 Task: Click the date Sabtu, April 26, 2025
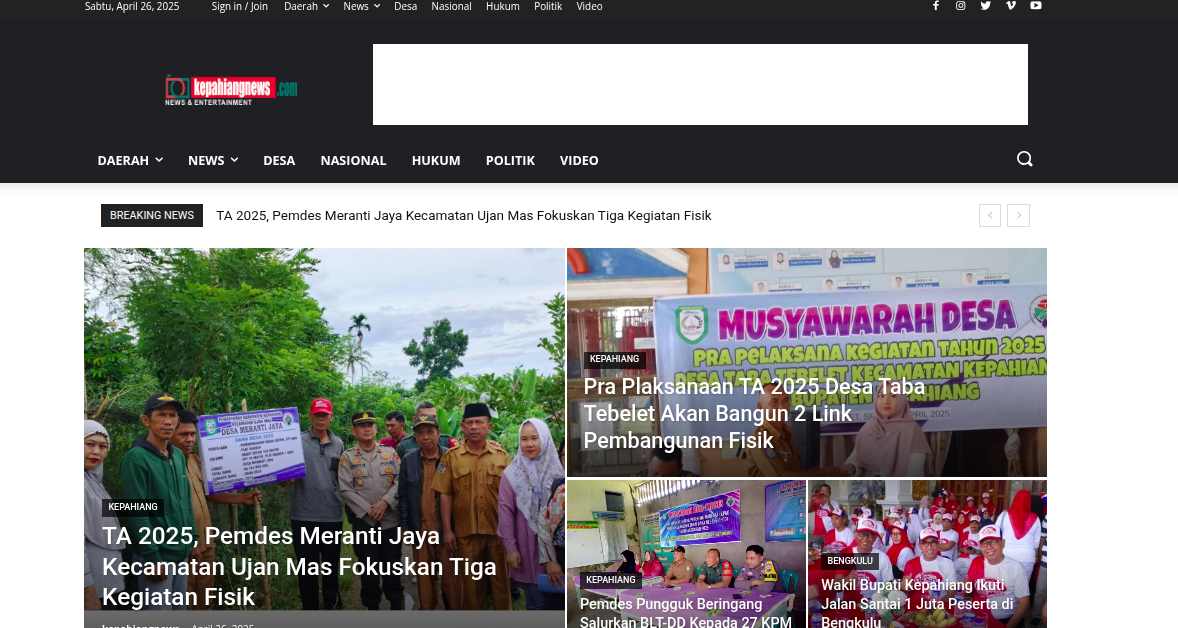pyautogui.click(x=132, y=6)
